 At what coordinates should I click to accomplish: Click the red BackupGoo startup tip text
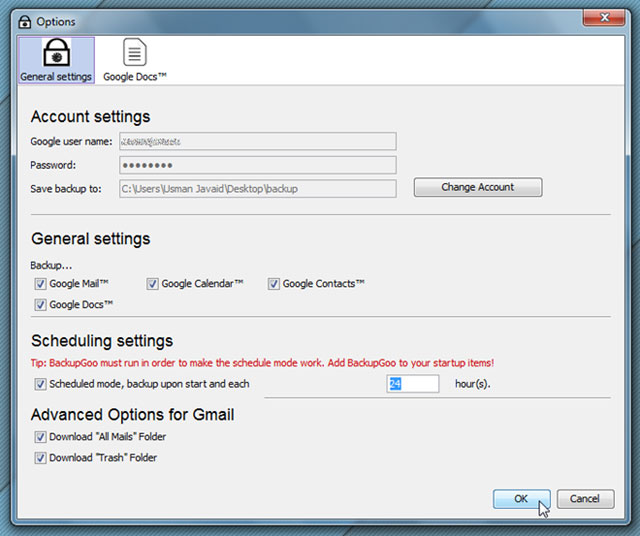tap(262, 363)
